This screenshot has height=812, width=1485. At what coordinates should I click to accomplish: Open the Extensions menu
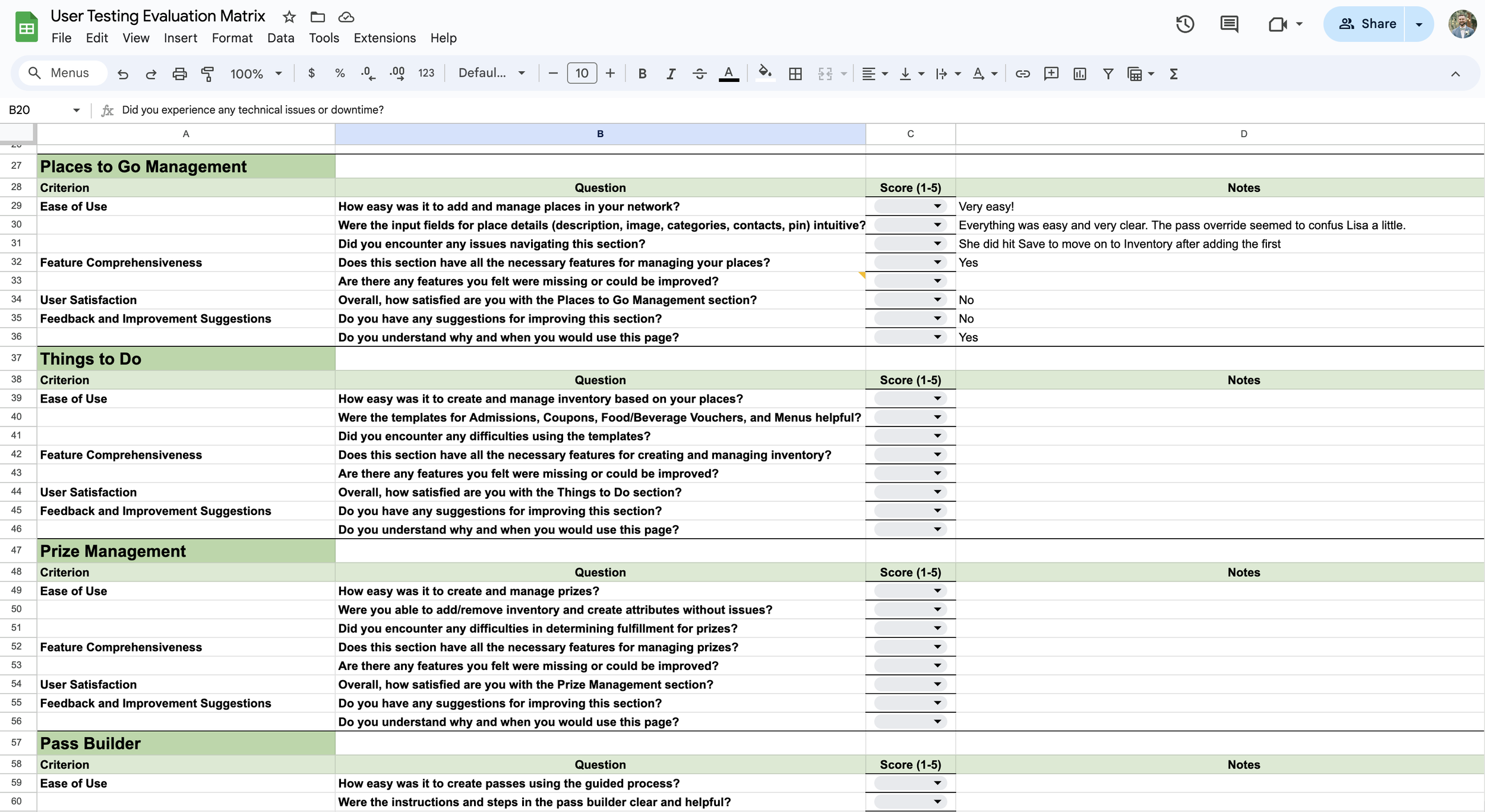point(384,38)
